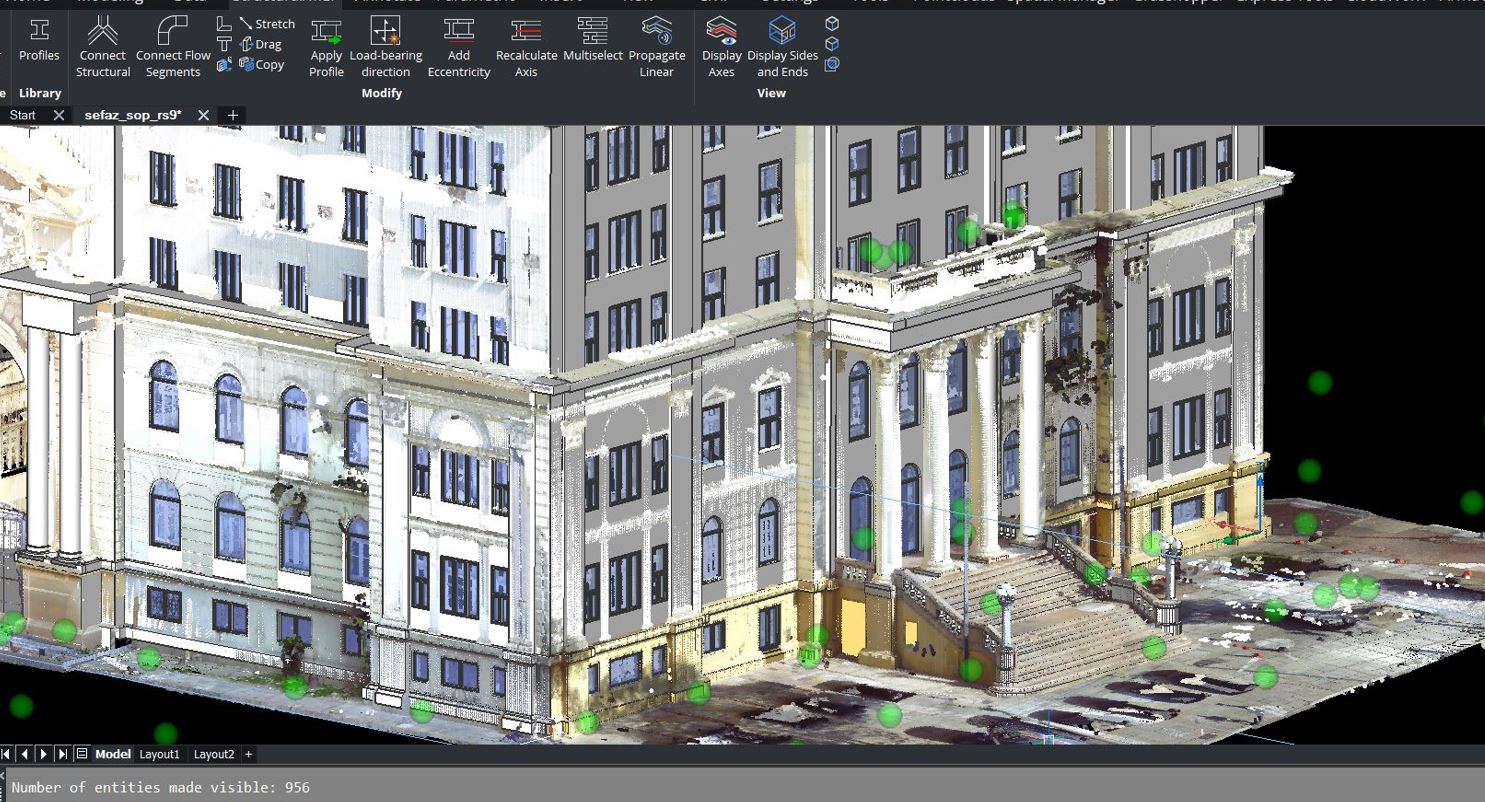The height and width of the screenshot is (802, 1485).
Task: Switch to the Start tab
Action: pyautogui.click(x=22, y=115)
